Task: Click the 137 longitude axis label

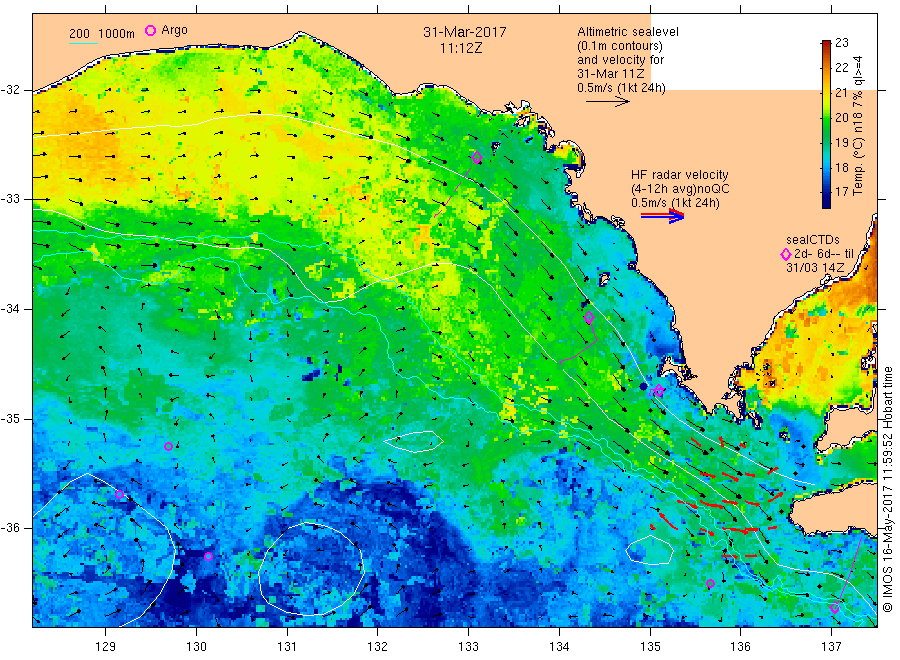Action: [831, 647]
